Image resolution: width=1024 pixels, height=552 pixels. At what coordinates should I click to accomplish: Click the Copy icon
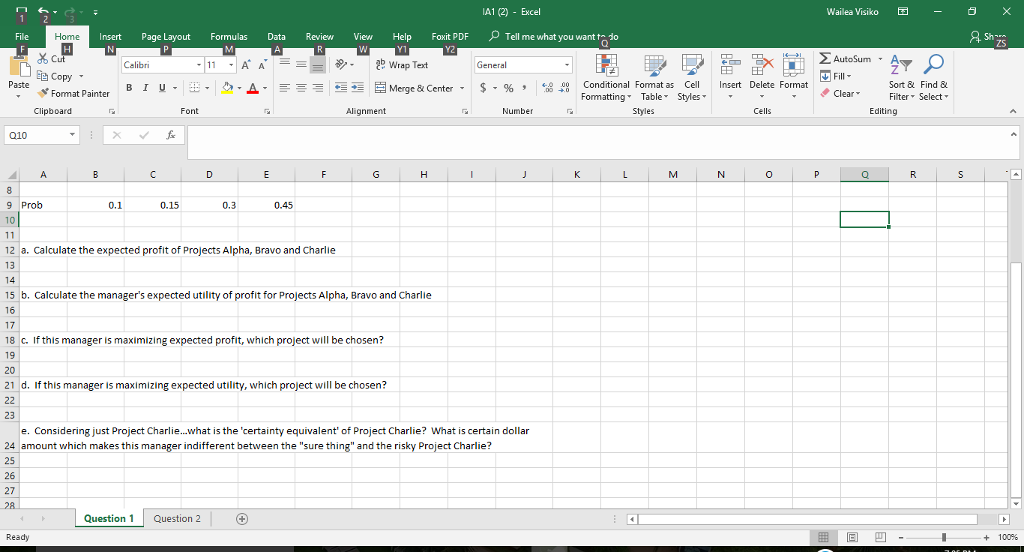(x=42, y=76)
